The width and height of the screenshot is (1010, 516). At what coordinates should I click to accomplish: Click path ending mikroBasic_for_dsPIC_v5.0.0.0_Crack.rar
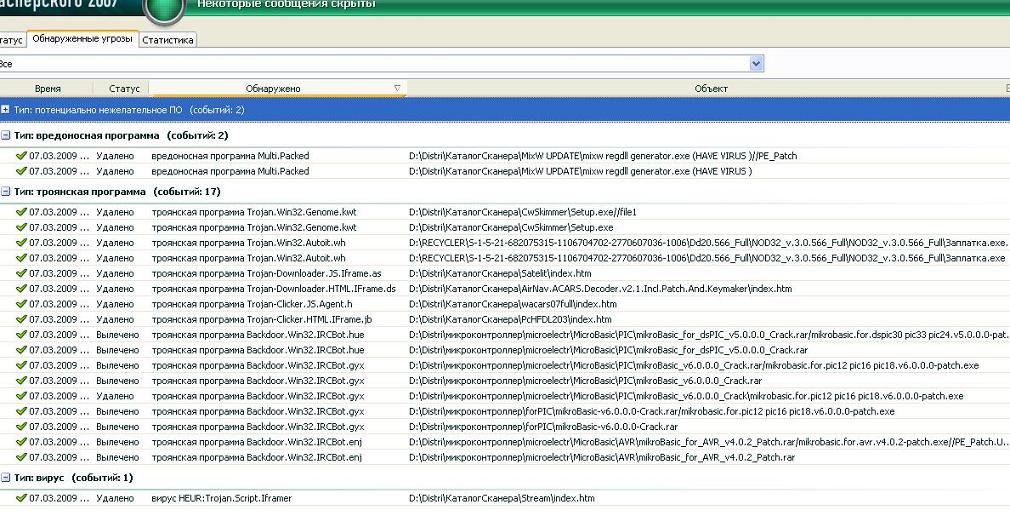click(608, 350)
